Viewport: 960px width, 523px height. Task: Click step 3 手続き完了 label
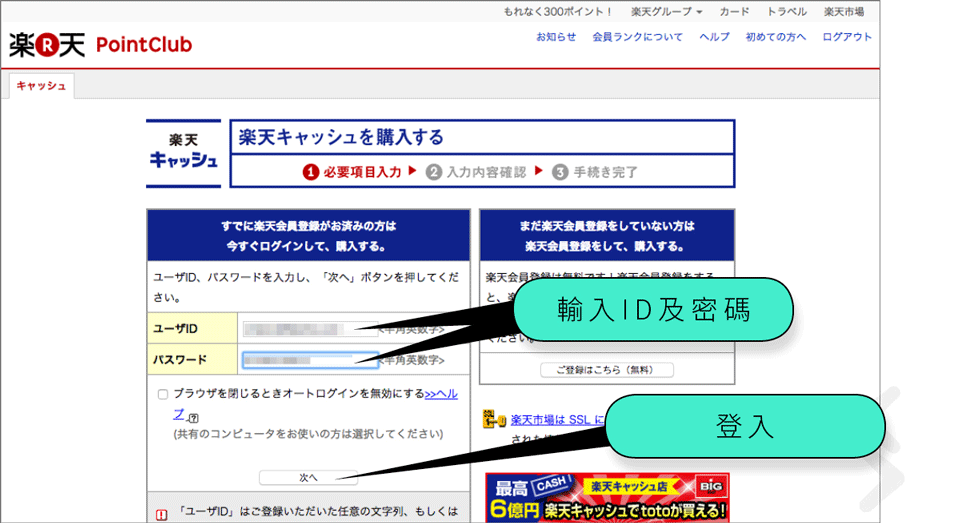[595, 172]
